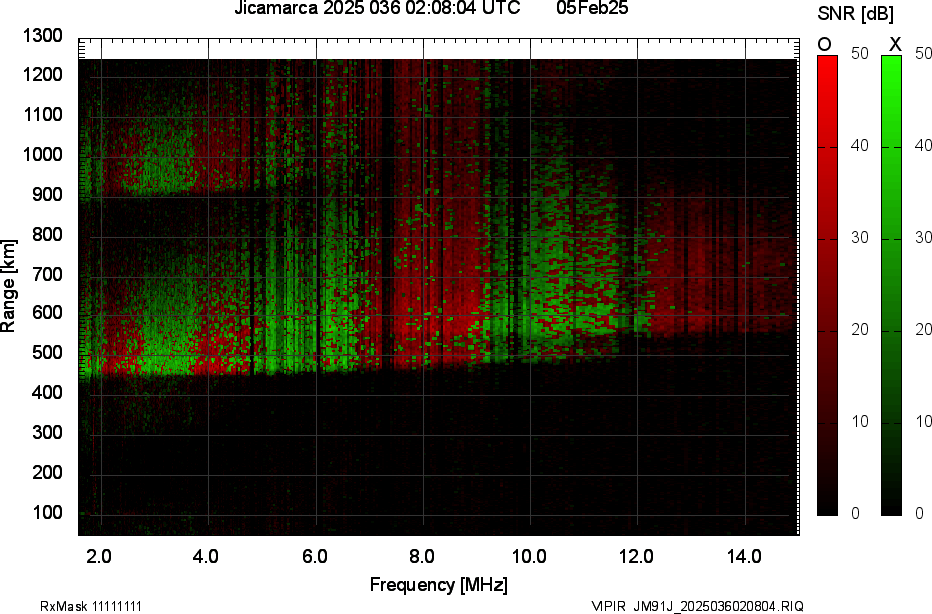Image resolution: width=932 pixels, height=614 pixels.
Task: Click the 40 label on the red O colorbar
Action: click(859, 146)
